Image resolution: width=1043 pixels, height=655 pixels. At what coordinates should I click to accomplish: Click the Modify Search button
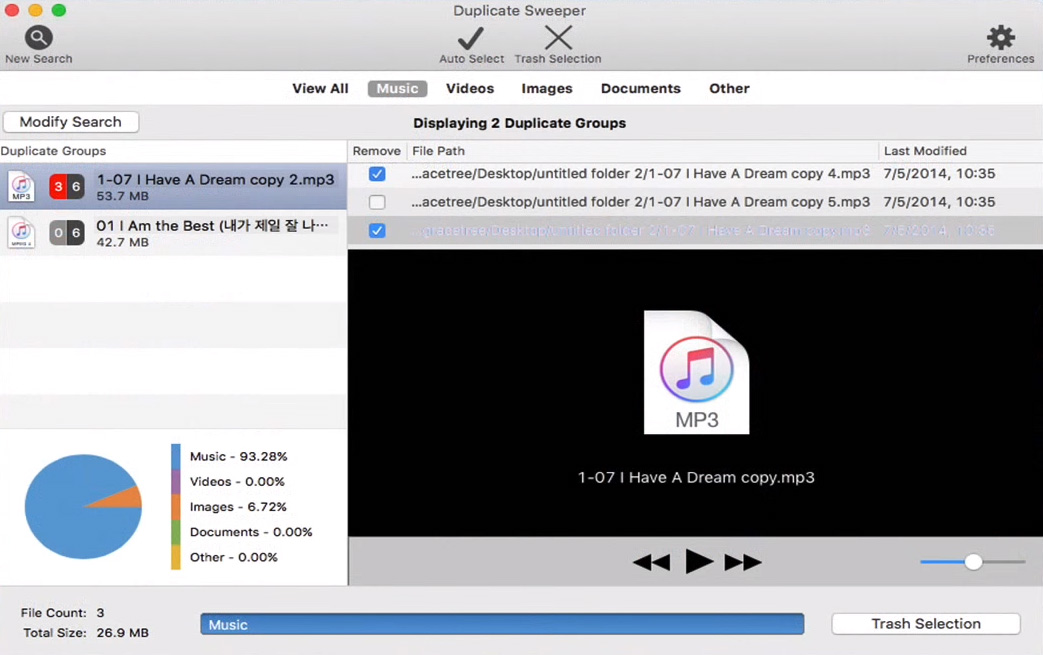[x=71, y=122]
